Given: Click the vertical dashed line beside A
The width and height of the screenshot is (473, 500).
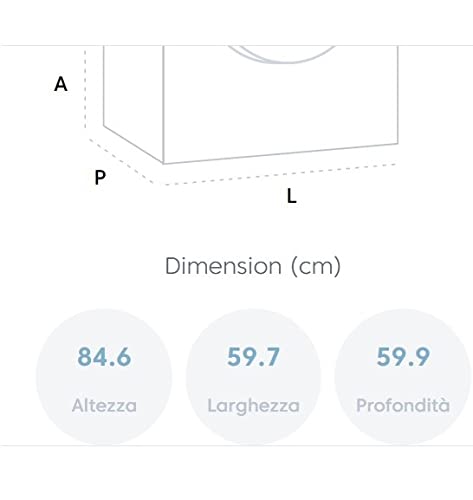Looking at the screenshot, I should pyautogui.click(x=85, y=89).
